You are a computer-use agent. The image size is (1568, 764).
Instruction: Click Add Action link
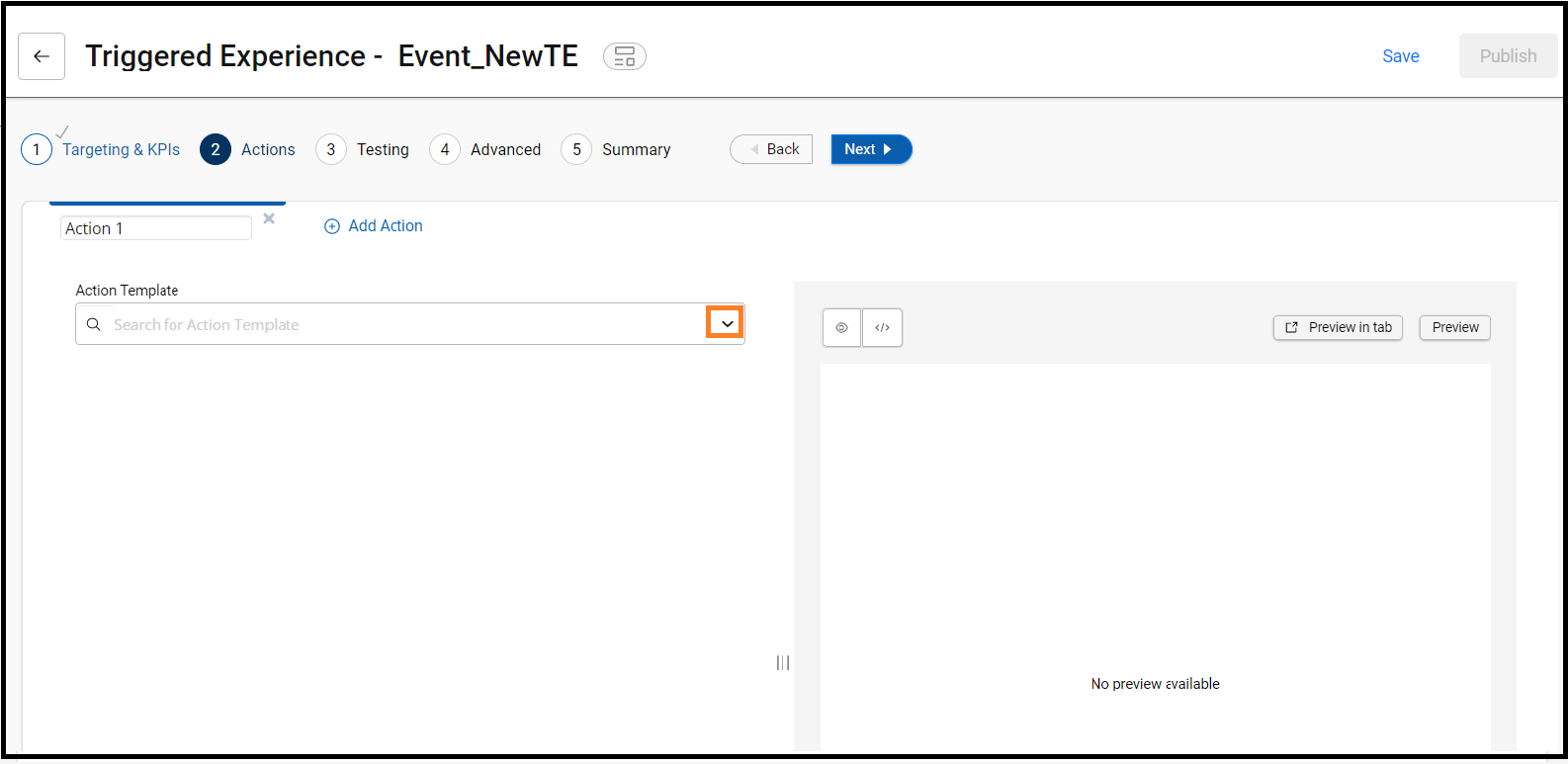pos(374,226)
